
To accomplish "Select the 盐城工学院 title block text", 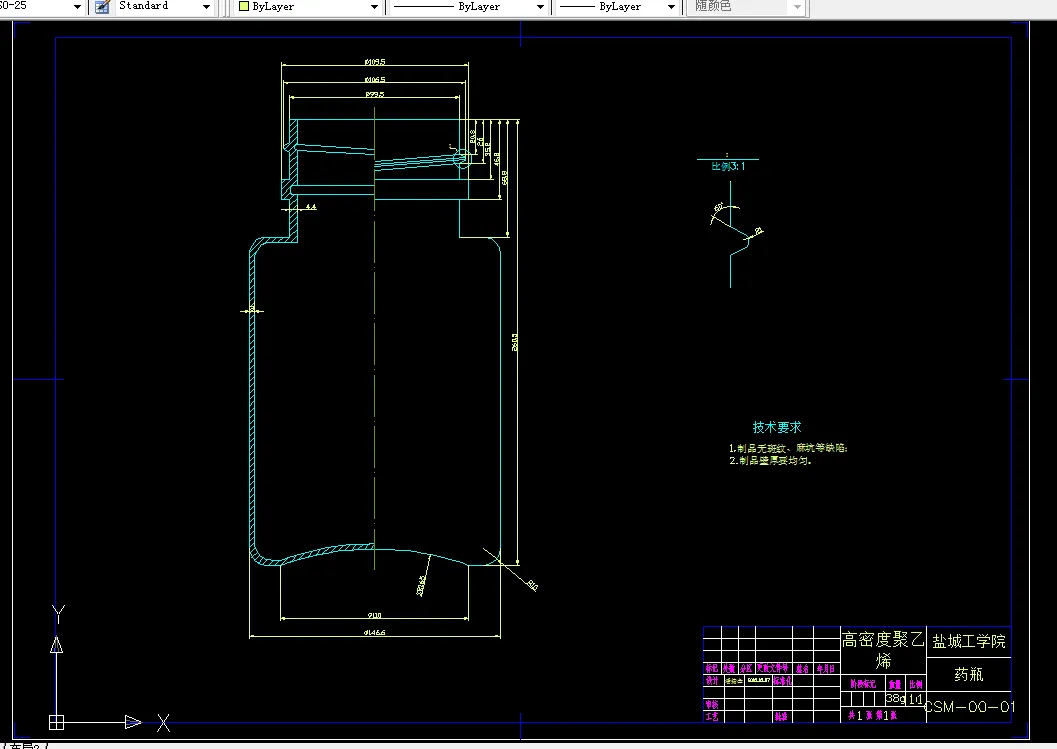I will [x=969, y=641].
